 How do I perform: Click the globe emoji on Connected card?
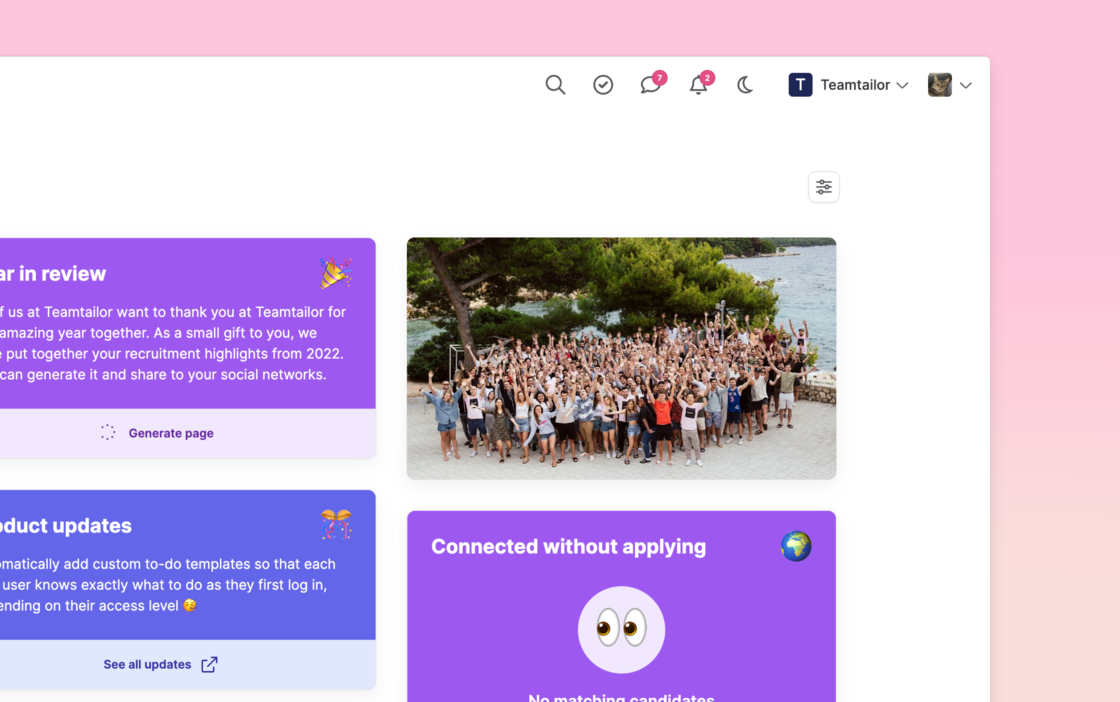[x=796, y=546]
